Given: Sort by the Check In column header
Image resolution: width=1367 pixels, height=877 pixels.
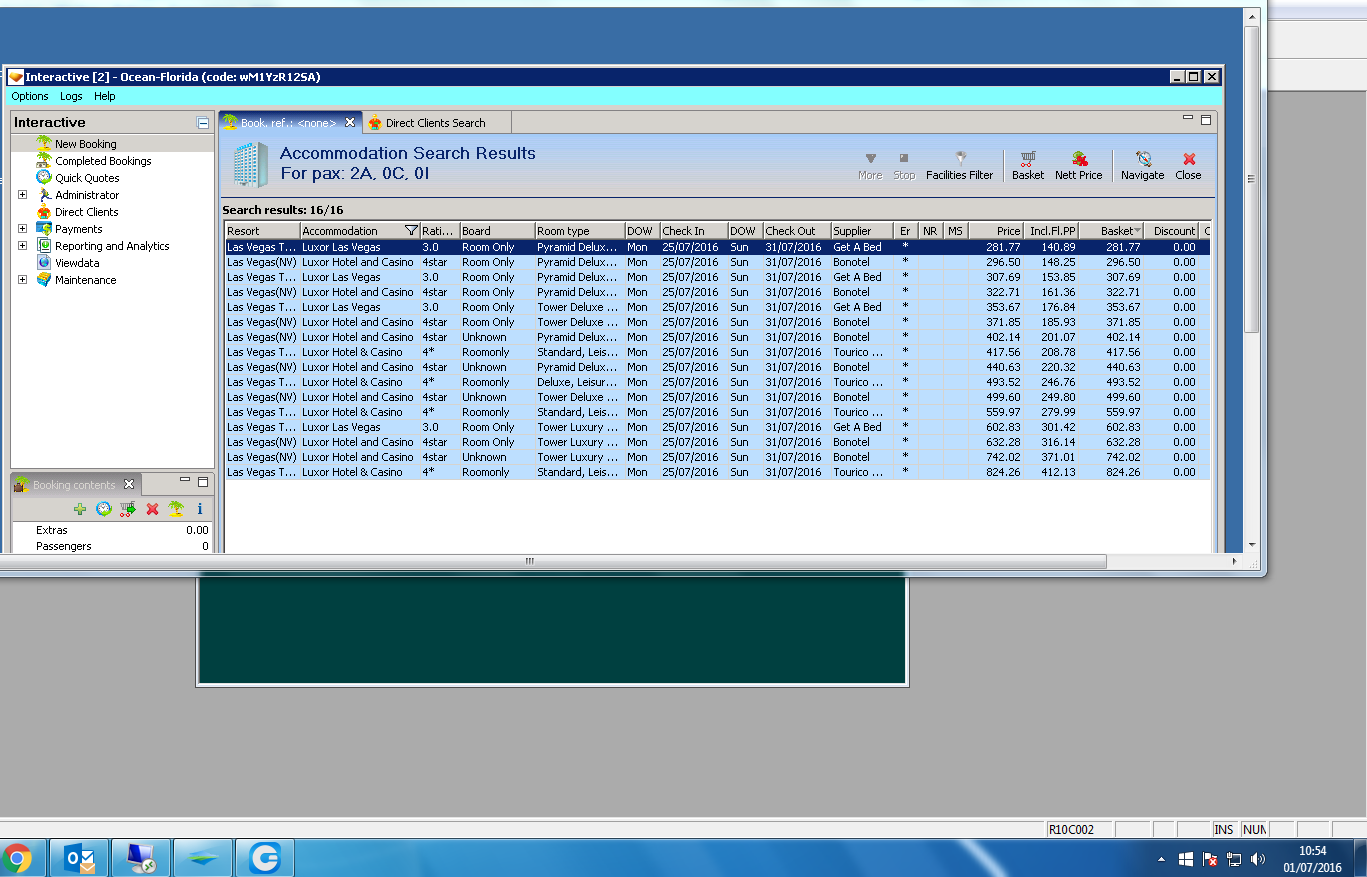Looking at the screenshot, I should point(693,231).
